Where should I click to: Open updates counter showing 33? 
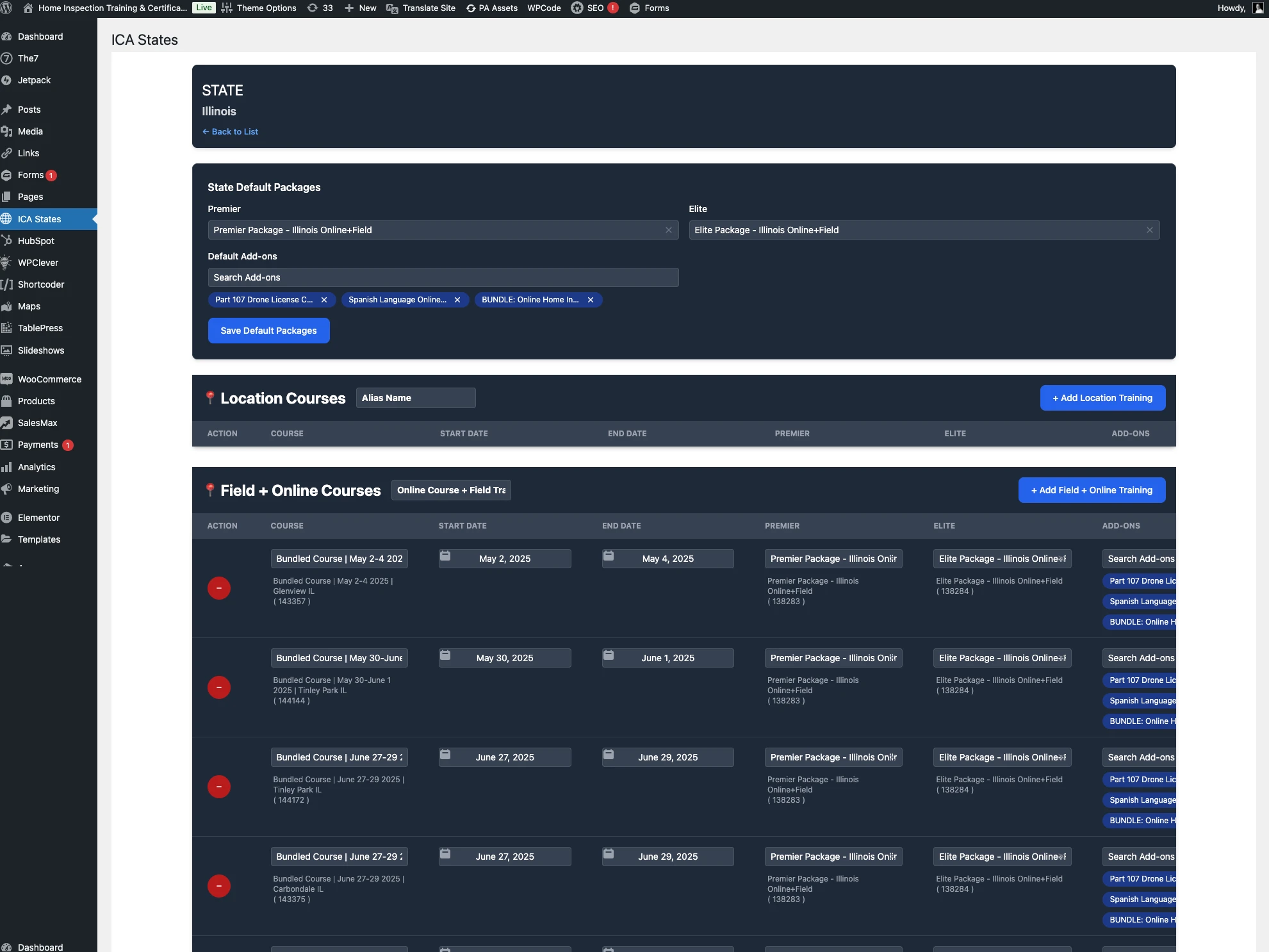click(x=320, y=8)
